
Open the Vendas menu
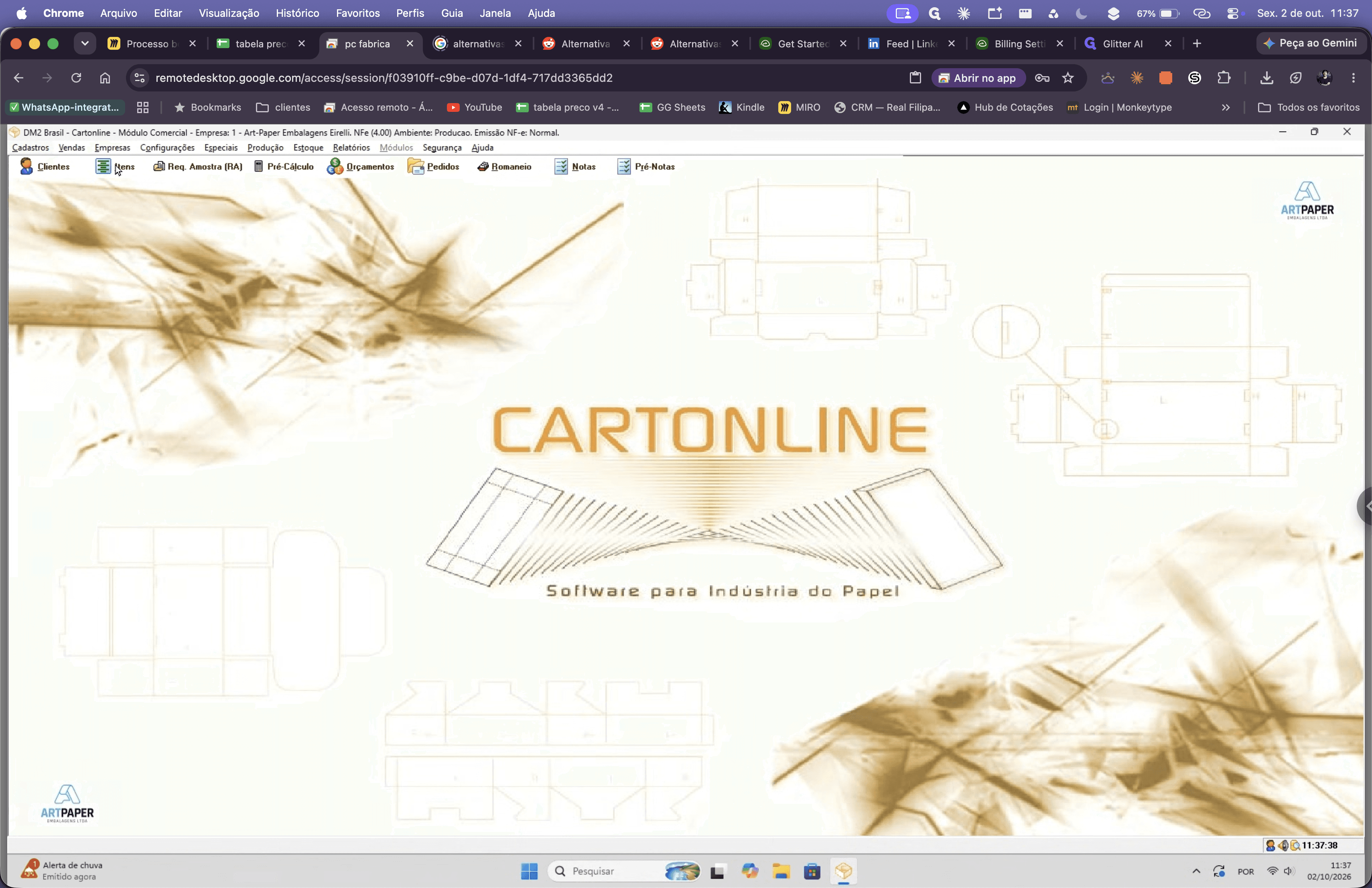click(71, 148)
